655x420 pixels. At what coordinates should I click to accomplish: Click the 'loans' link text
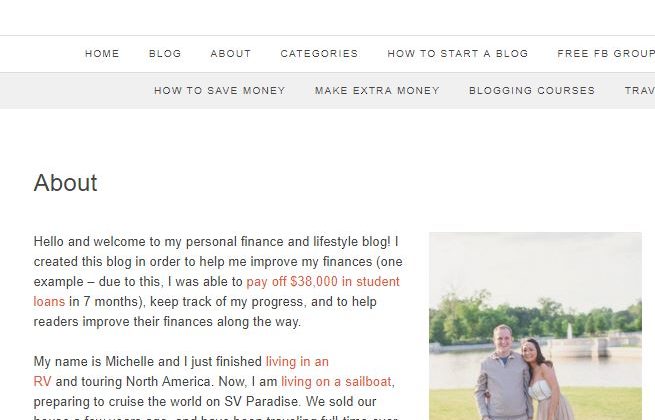pyautogui.click(x=49, y=302)
